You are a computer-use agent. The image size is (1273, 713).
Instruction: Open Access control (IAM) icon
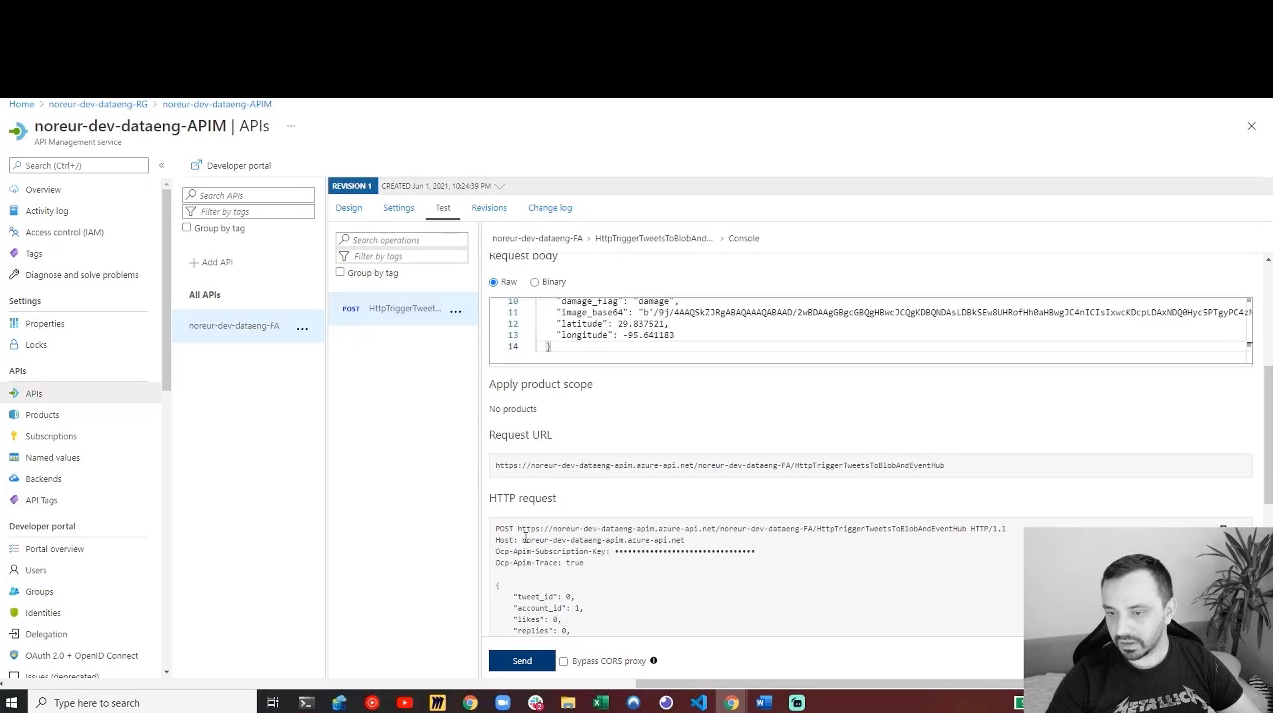coord(14,232)
